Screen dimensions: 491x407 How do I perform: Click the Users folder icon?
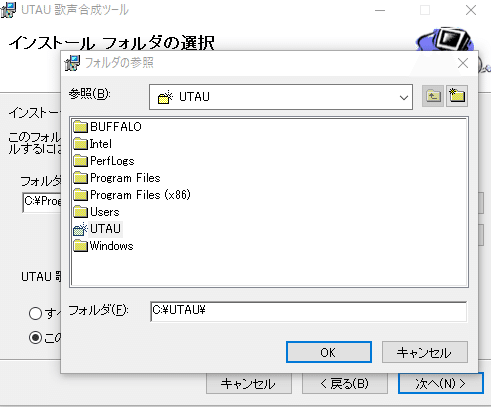[80, 212]
